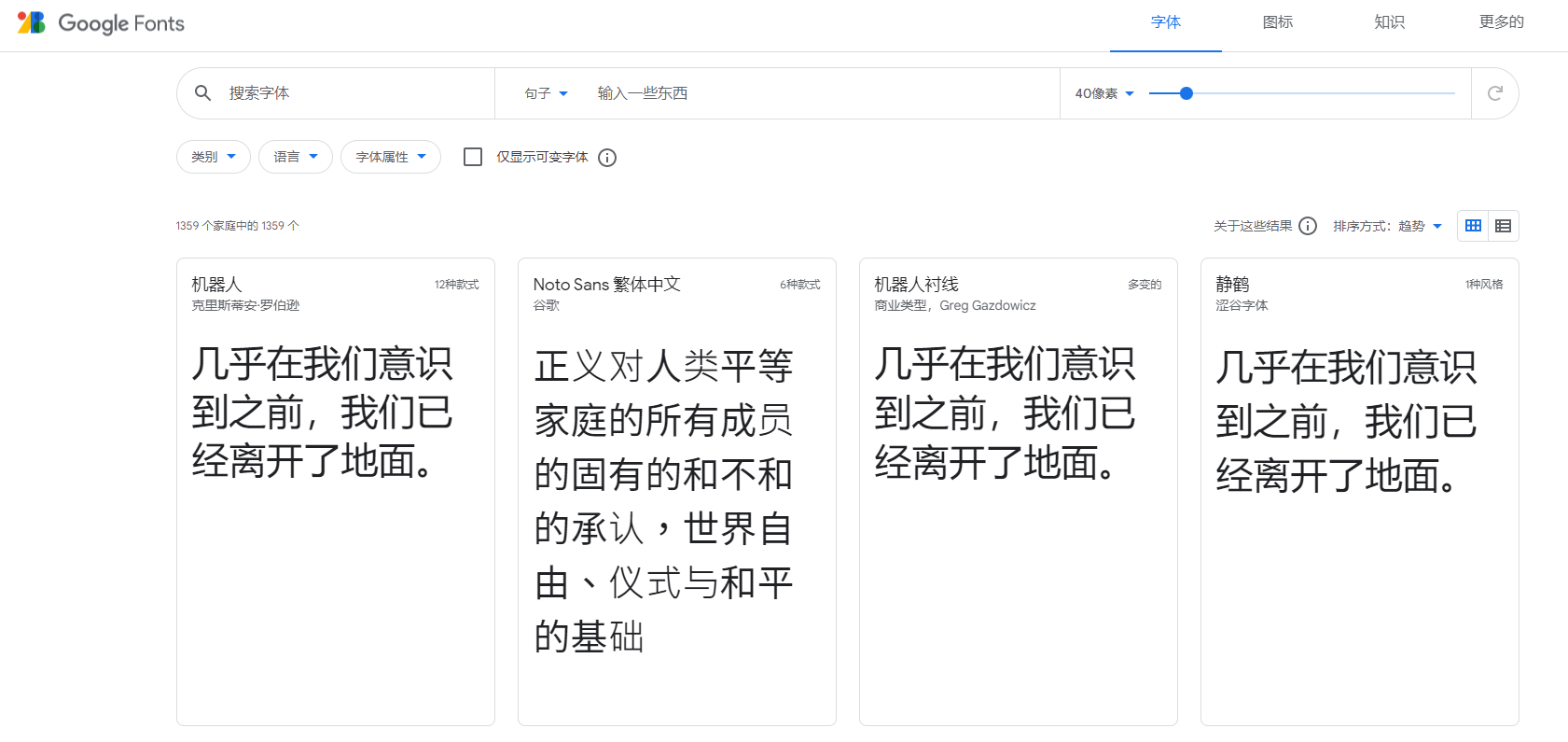1568x742 pixels.
Task: Click designer name 克里斯蒂安·罗伯逊
Action: tap(246, 305)
